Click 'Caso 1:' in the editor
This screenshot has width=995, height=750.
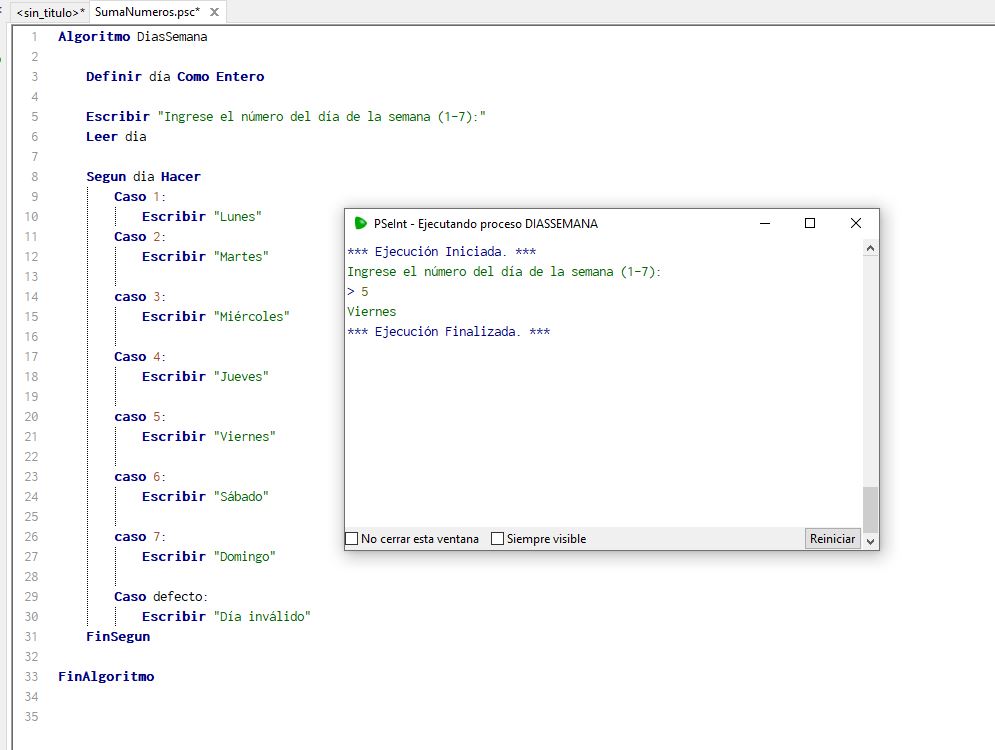coord(140,197)
